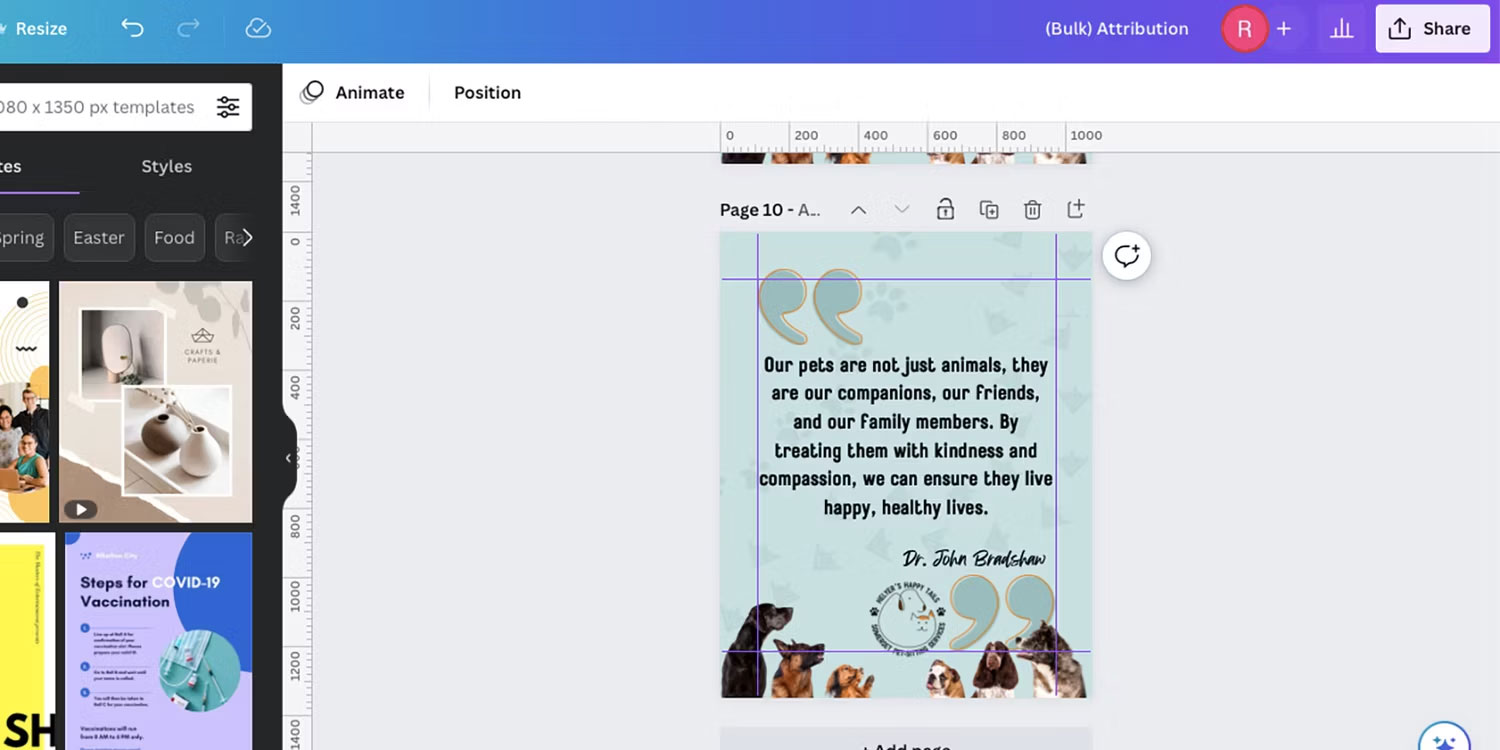The image size is (1500, 750).
Task: Open template filter options beside the search bar
Action: (228, 107)
